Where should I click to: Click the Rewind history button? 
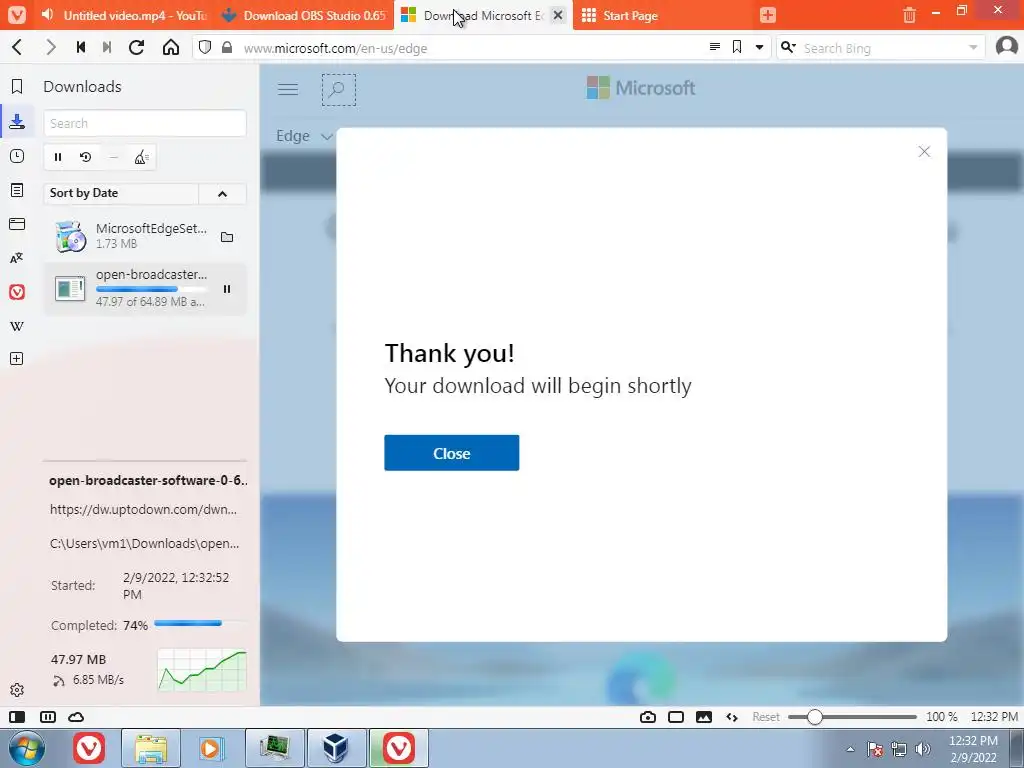pyautogui.click(x=81, y=47)
